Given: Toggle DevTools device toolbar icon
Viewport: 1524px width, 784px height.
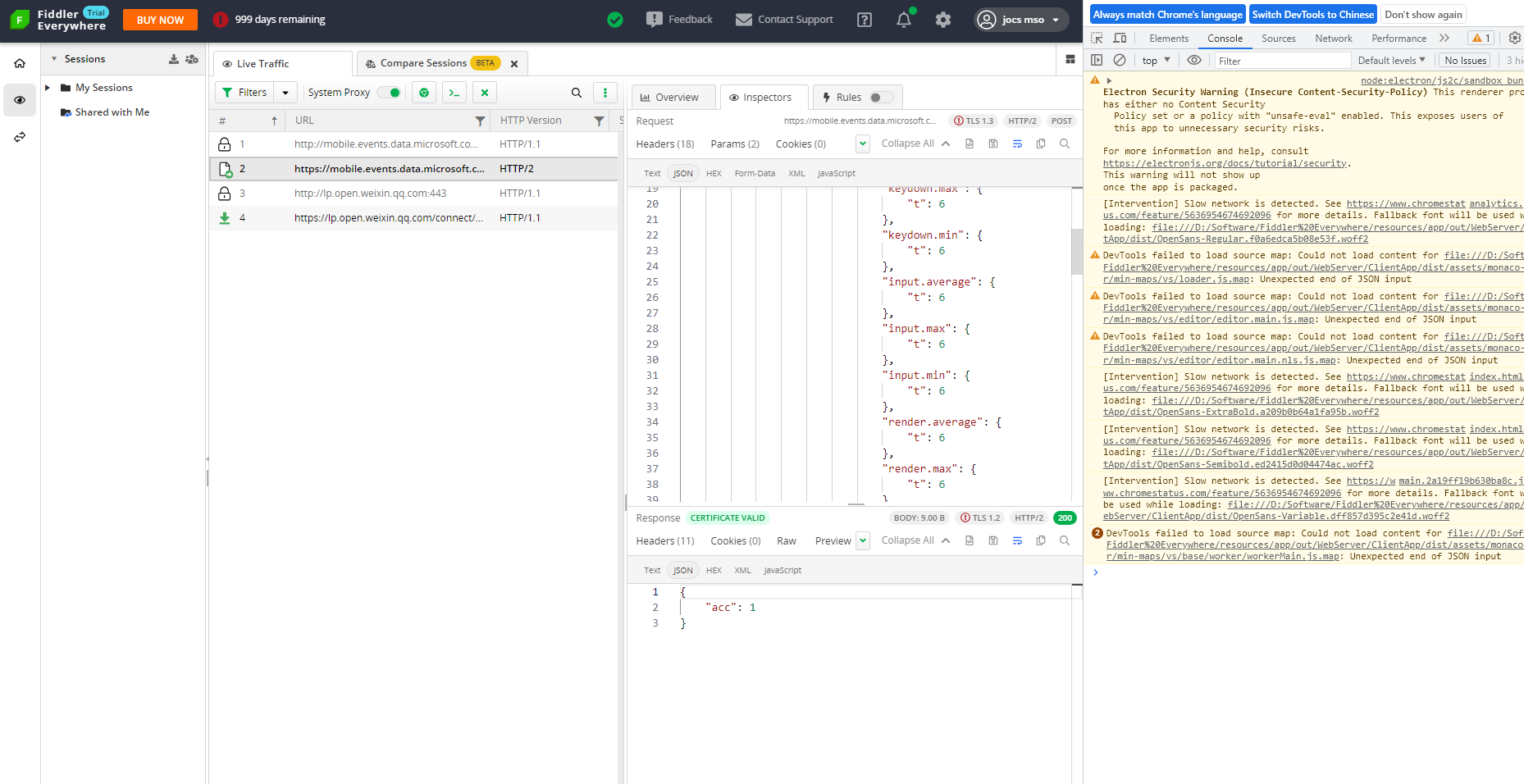Looking at the screenshot, I should (x=1120, y=38).
